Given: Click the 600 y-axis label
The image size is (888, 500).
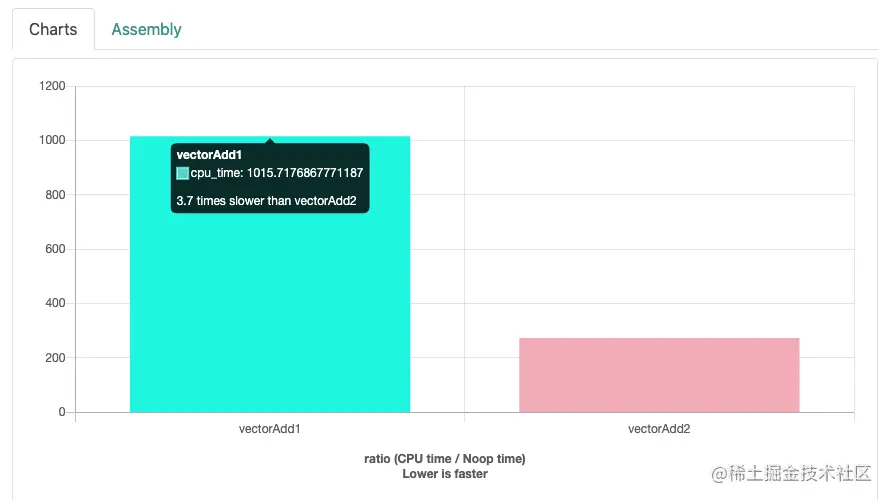Looking at the screenshot, I should [x=55, y=249].
